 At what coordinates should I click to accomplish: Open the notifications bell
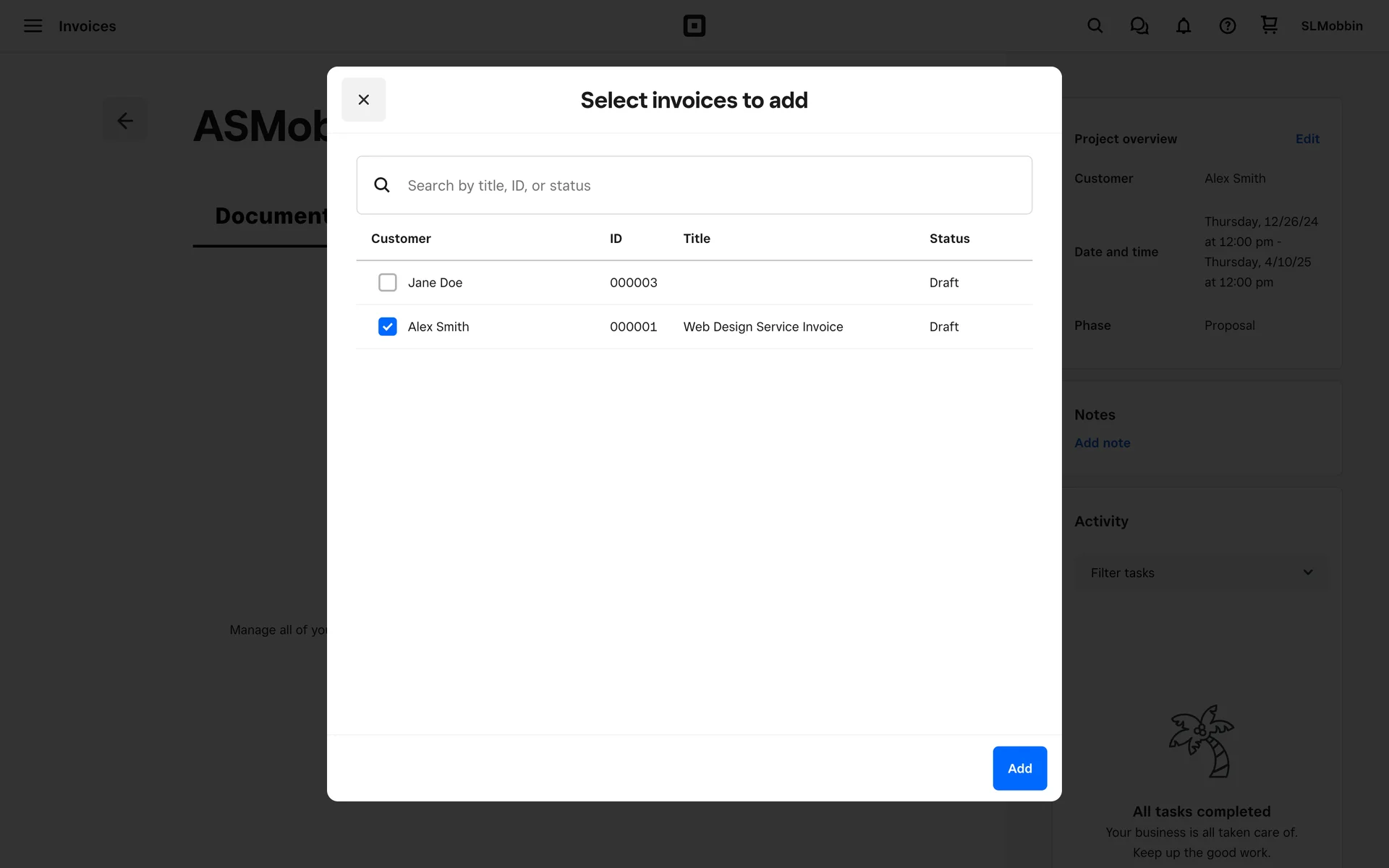pyautogui.click(x=1184, y=26)
